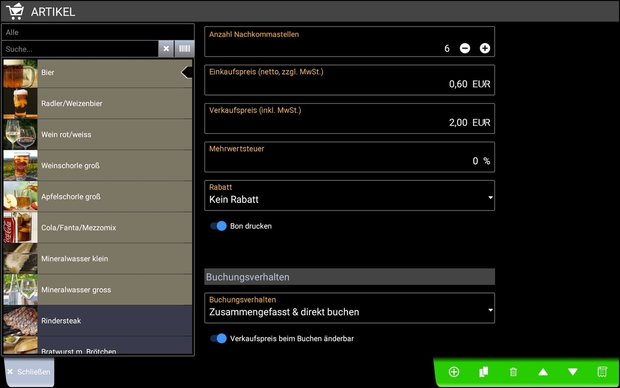Screen dimensions: 620x388
Task: Duplicate the article using the copy icon
Action: 484,372
